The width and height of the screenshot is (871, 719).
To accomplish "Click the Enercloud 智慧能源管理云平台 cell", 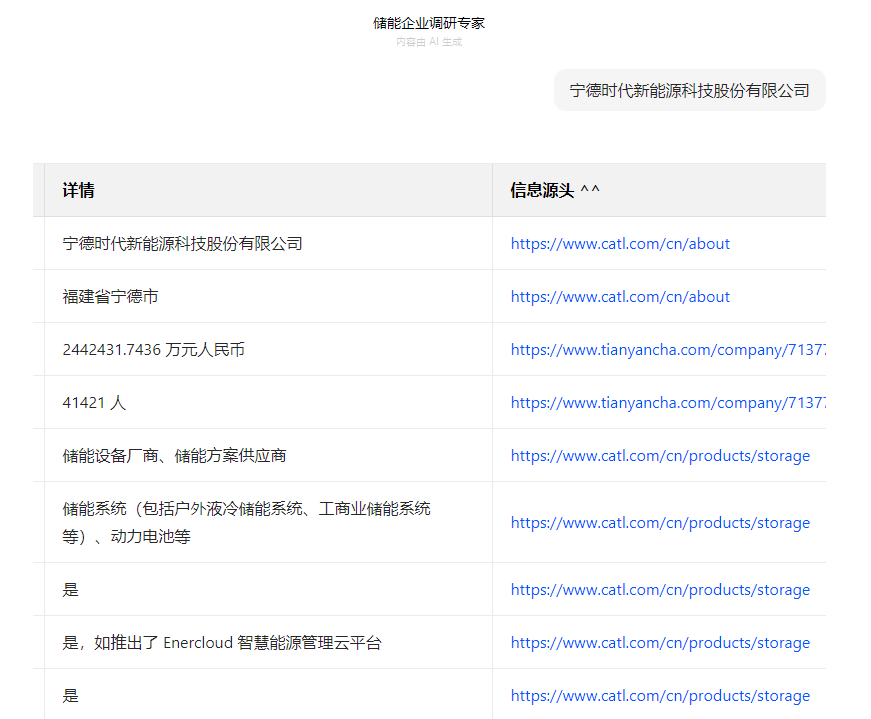I will 222,643.
